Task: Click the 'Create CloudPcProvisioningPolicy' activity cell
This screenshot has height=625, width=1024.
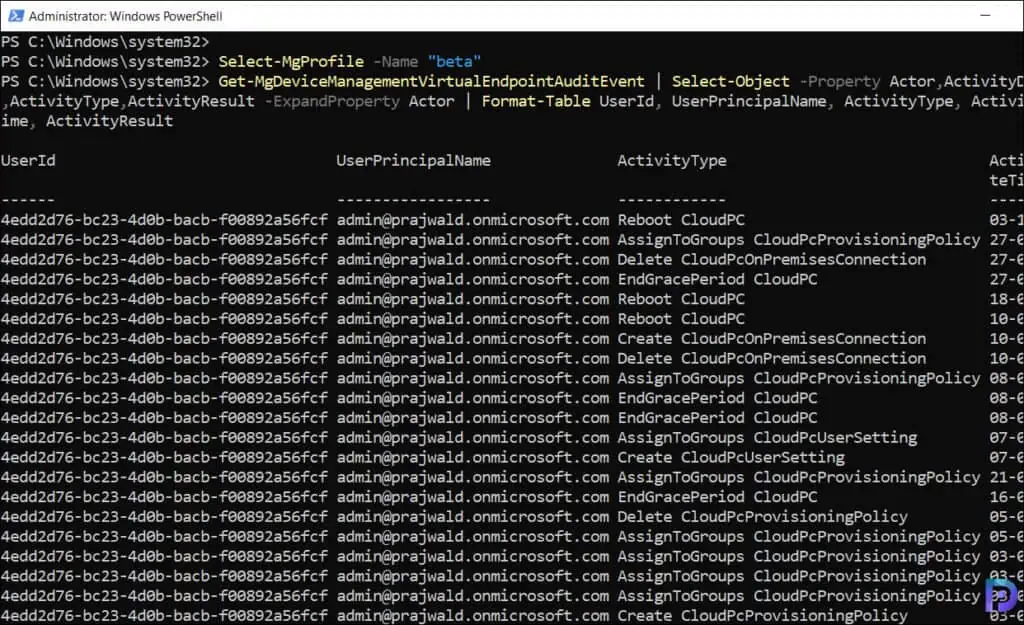Action: [x=762, y=616]
